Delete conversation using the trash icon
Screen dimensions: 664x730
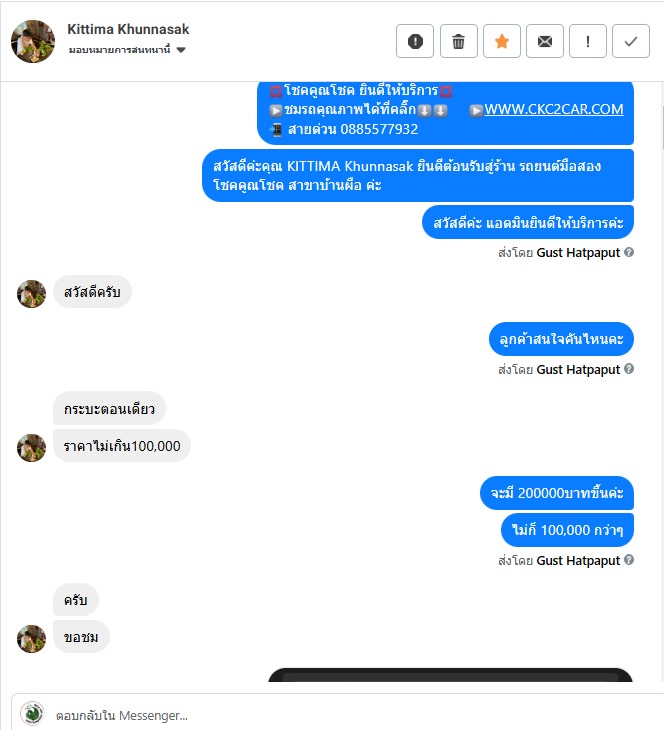[x=459, y=41]
